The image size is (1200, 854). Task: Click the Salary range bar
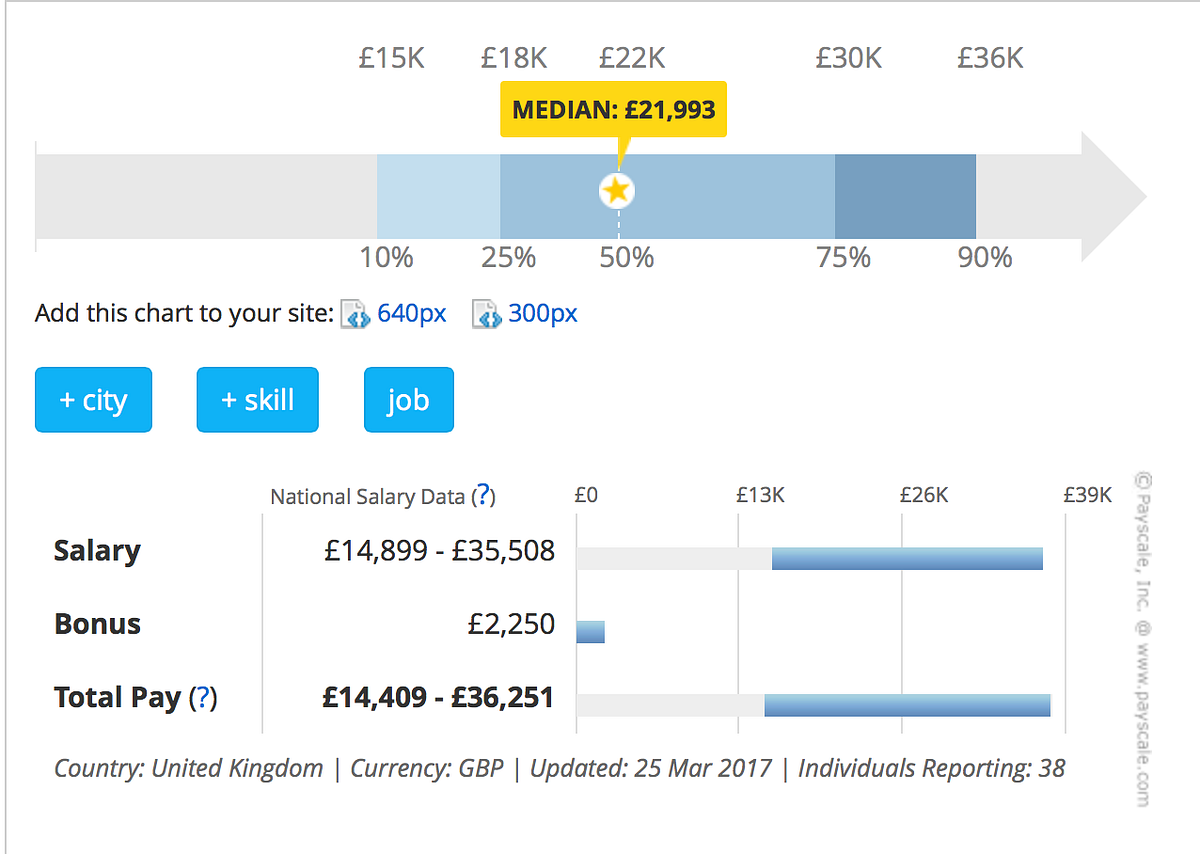(907, 559)
